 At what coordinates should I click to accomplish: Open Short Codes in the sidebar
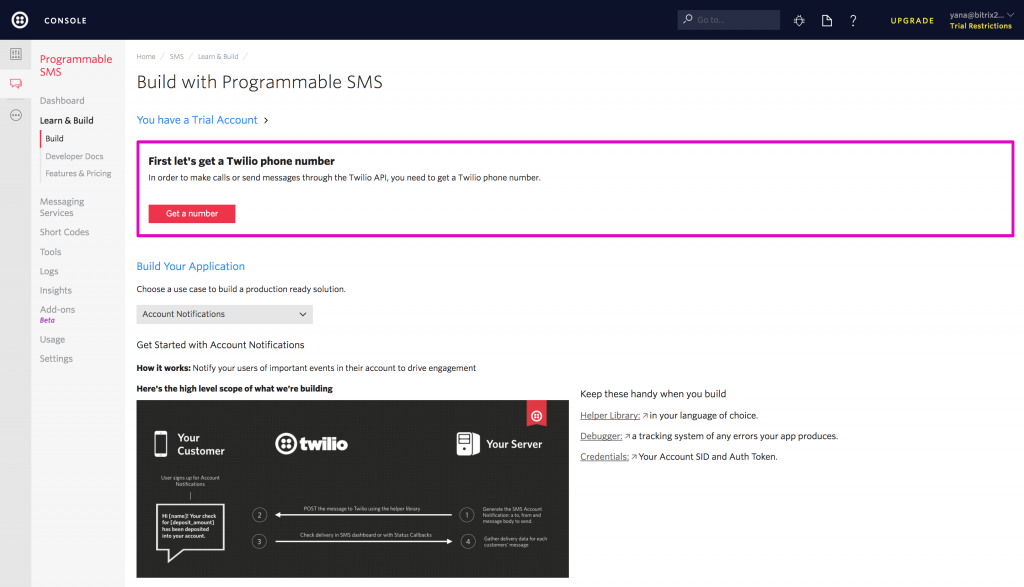click(x=64, y=232)
